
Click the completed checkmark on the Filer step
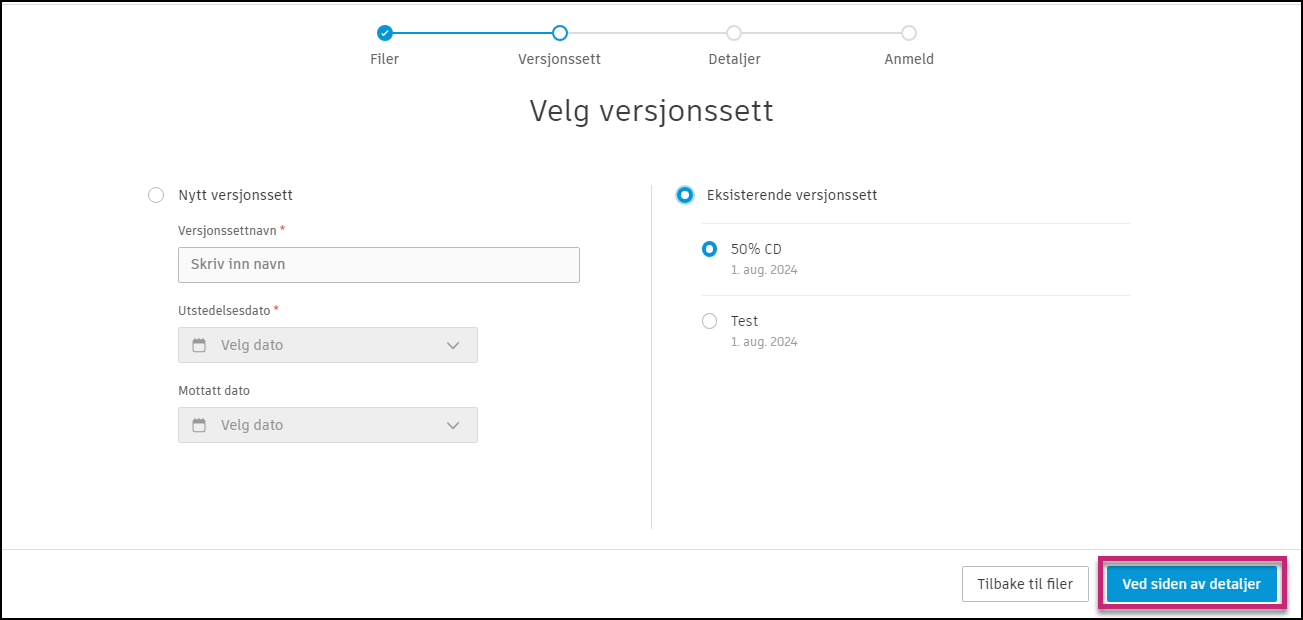click(x=385, y=33)
